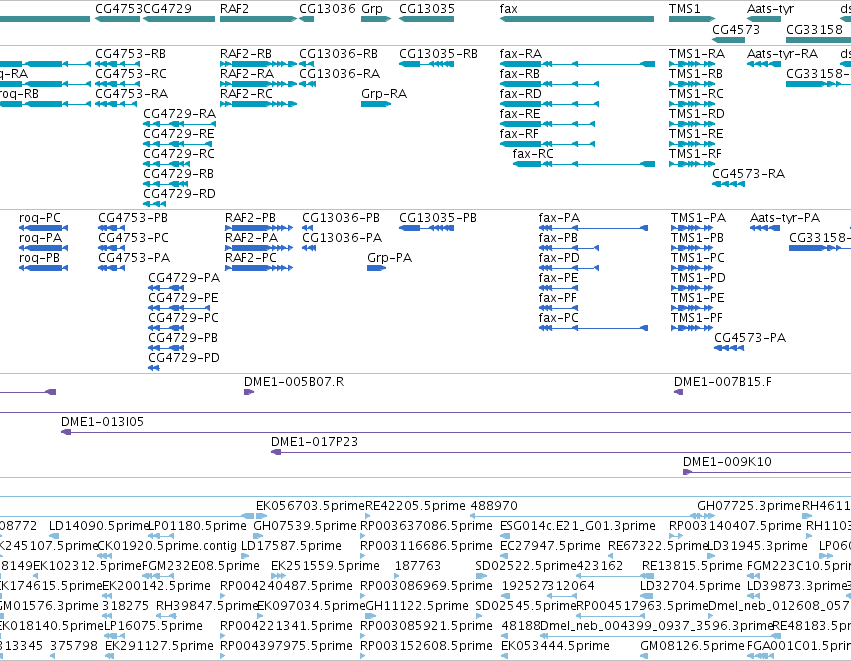The image size is (851, 661).
Task: Click the Aats-tyr gene label
Action: (770, 9)
